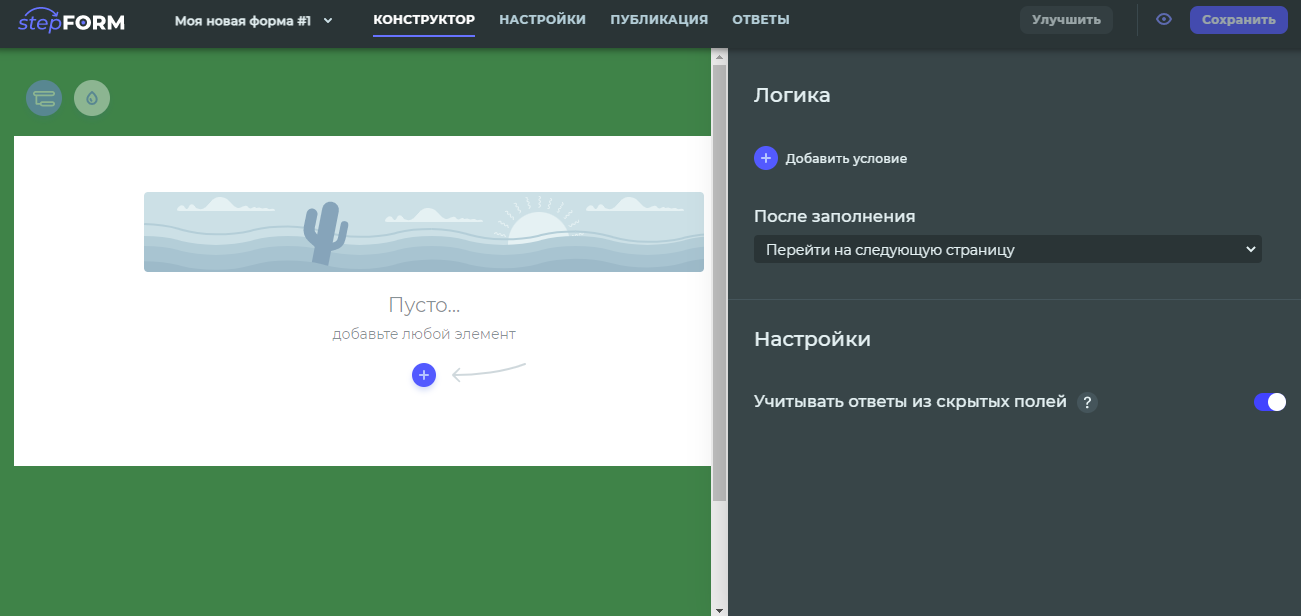Click the Пусто placeholder text area
1301x616 pixels.
(x=424, y=302)
